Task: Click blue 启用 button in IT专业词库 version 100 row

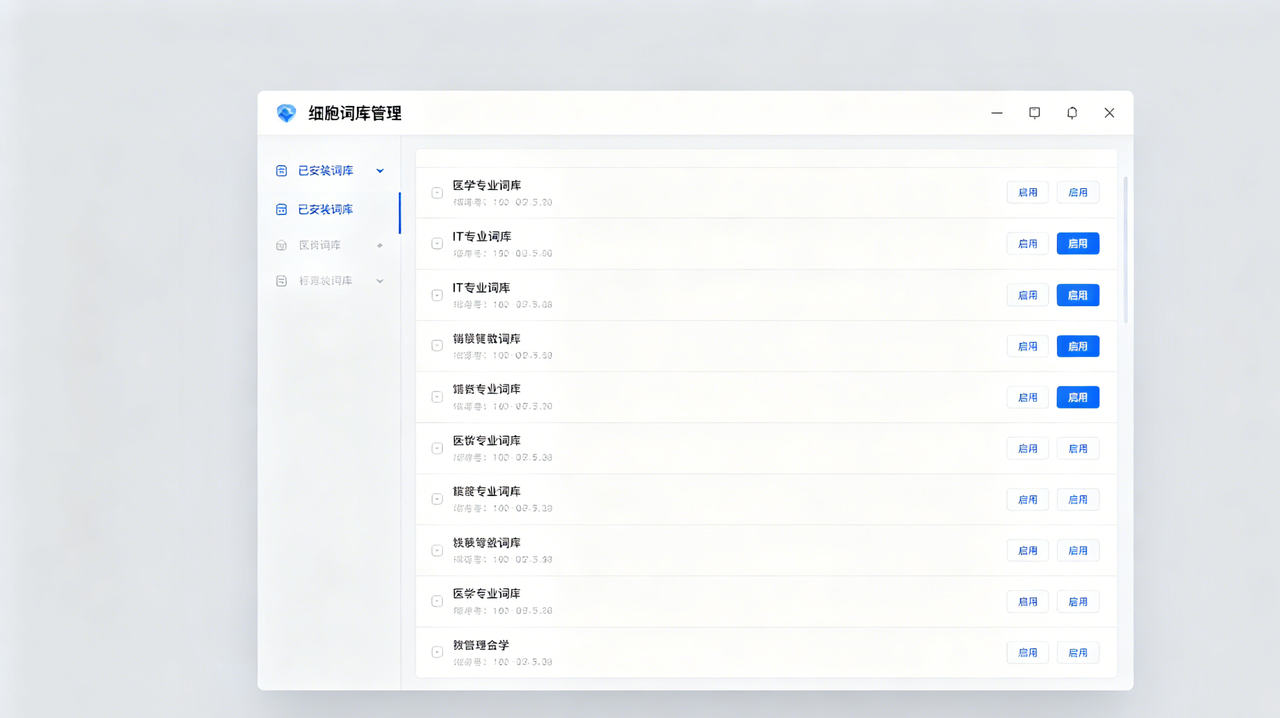Action: (x=1078, y=295)
